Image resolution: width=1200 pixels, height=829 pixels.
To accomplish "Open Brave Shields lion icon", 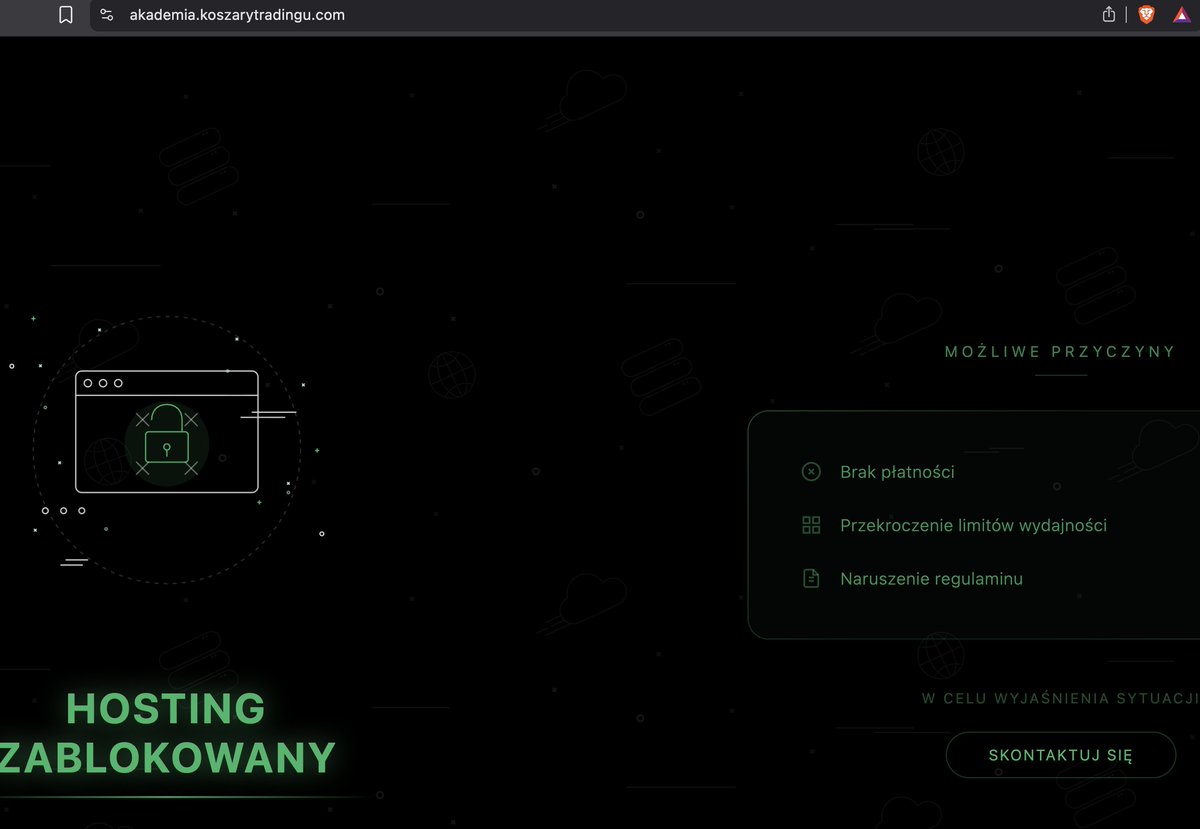I will [1146, 15].
